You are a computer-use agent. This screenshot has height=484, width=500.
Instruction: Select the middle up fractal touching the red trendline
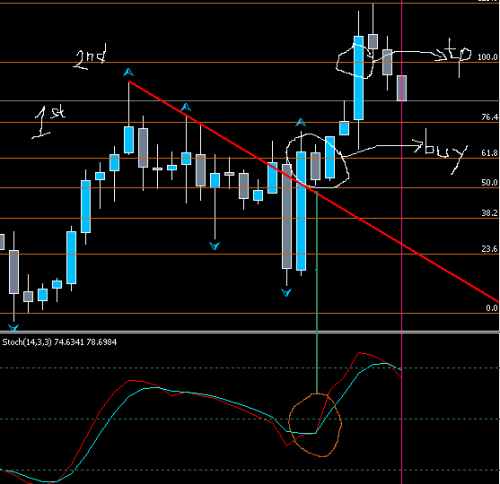click(x=186, y=107)
